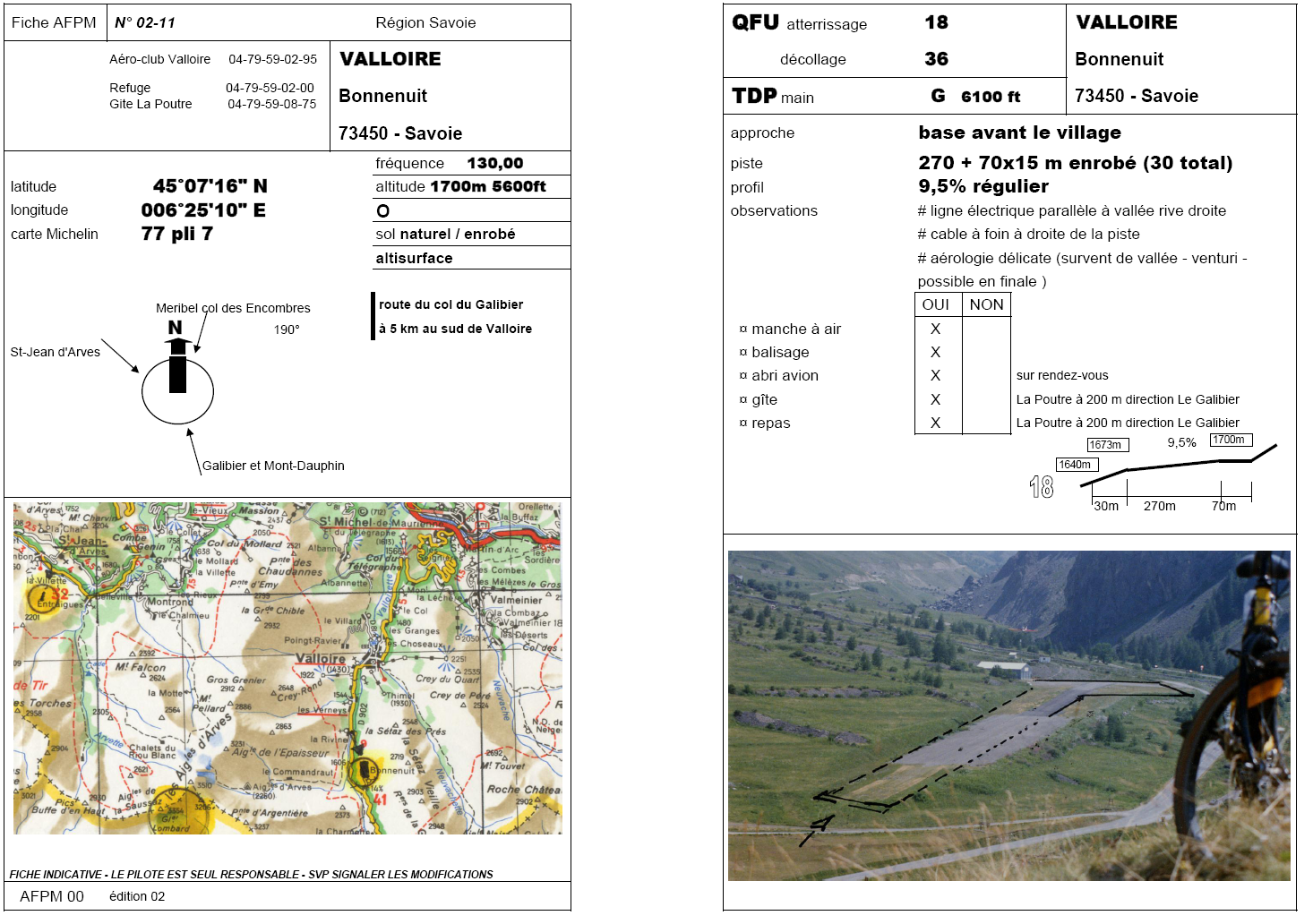The height and width of the screenshot is (924, 1313).
Task: Select the 'Fiche AFPM' header text
Action: 54,22
